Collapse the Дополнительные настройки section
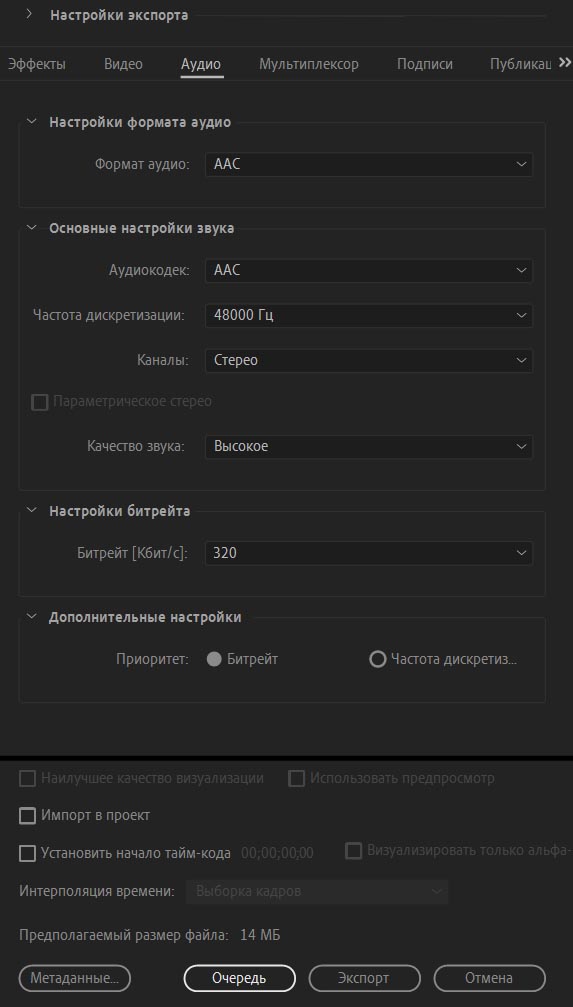Viewport: 573px width, 1007px height. click(31, 616)
